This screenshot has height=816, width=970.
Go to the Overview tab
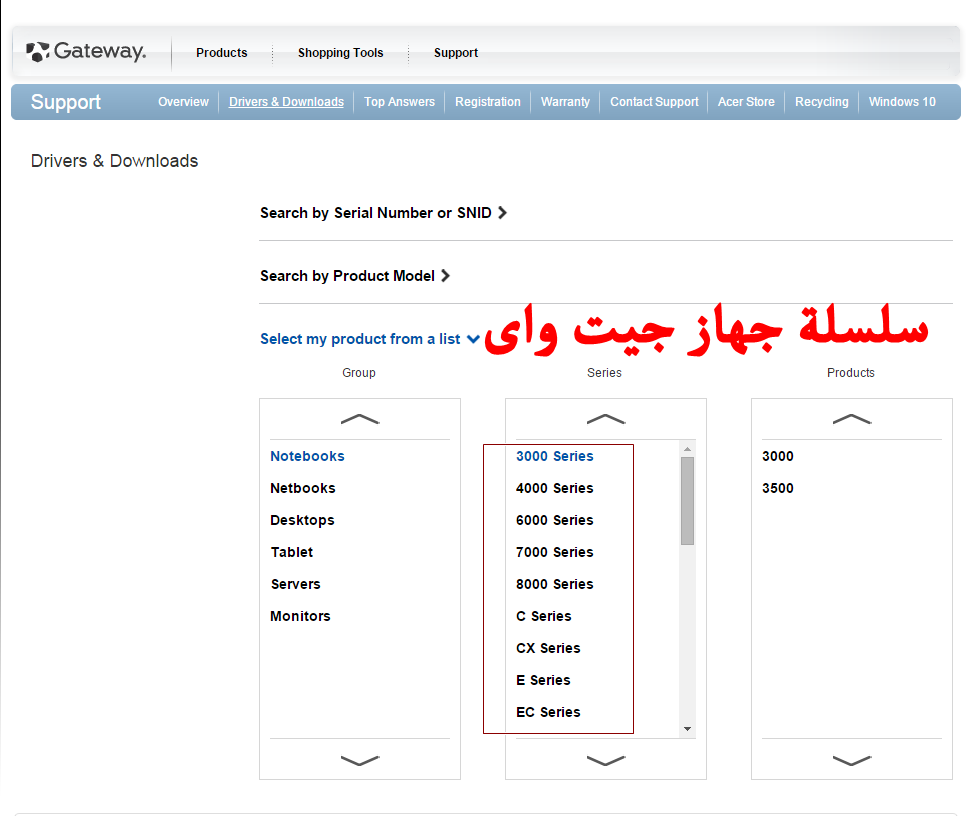(x=183, y=101)
